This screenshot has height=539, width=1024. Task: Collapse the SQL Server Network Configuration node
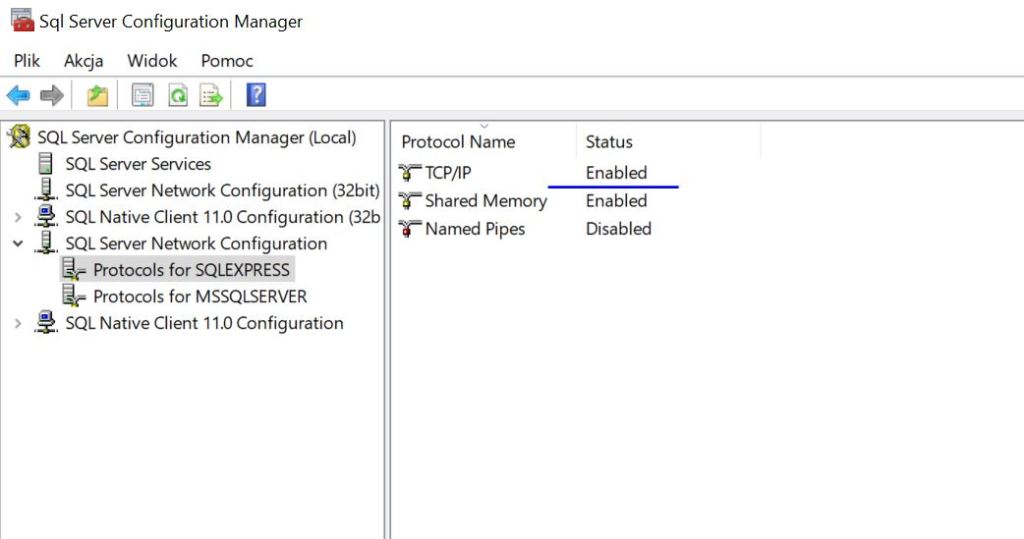click(x=18, y=243)
